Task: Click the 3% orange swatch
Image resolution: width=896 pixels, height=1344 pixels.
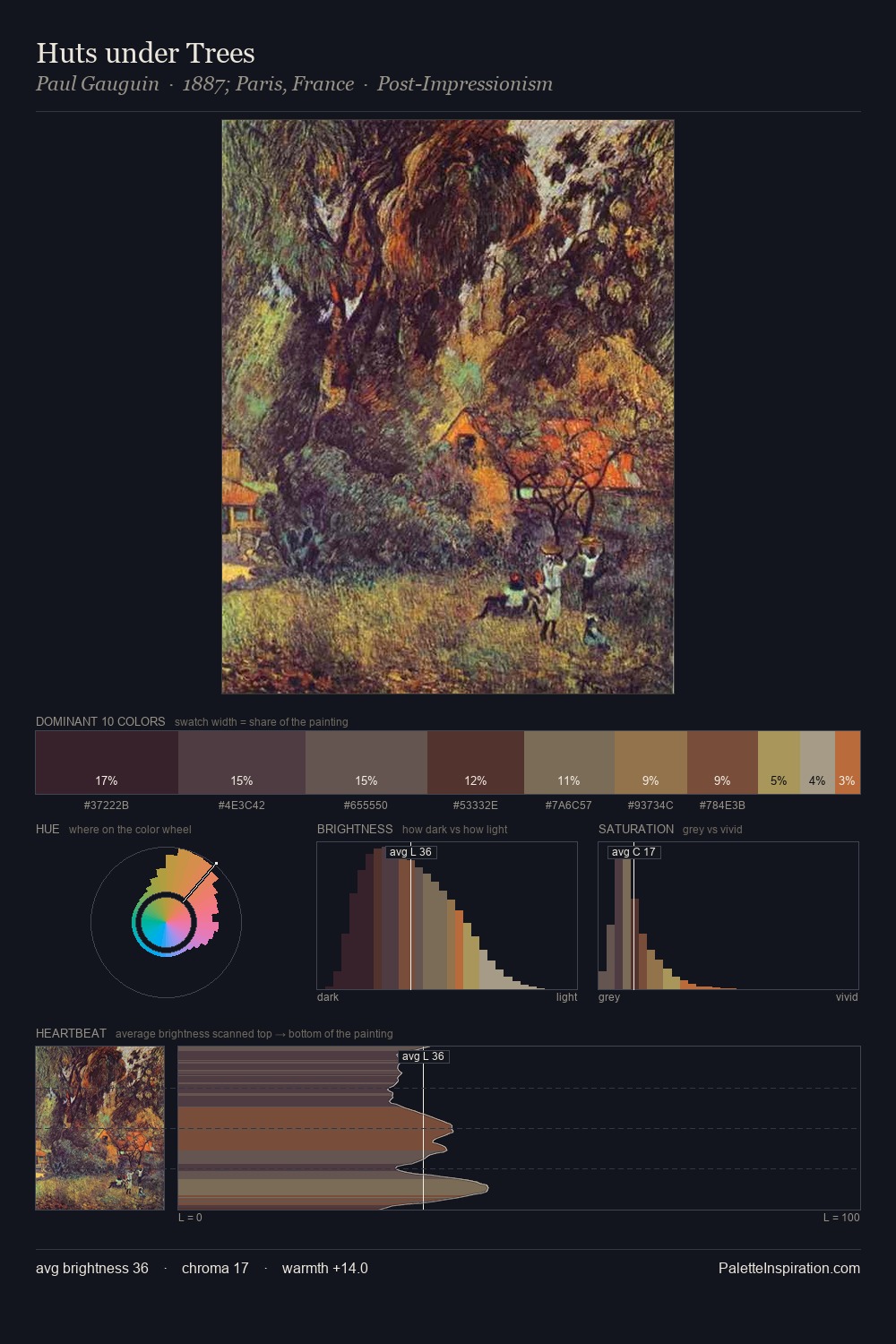Action: (x=848, y=762)
